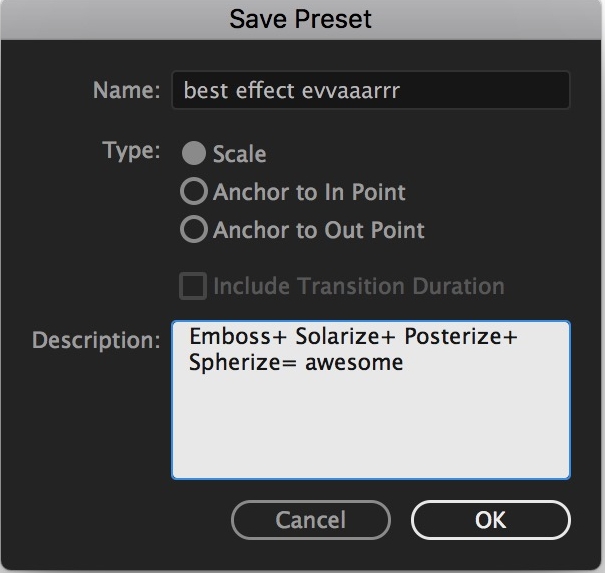The height and width of the screenshot is (573, 605).
Task: Place cursor in "best effect evvaaarrr" text
Action: 292,91
